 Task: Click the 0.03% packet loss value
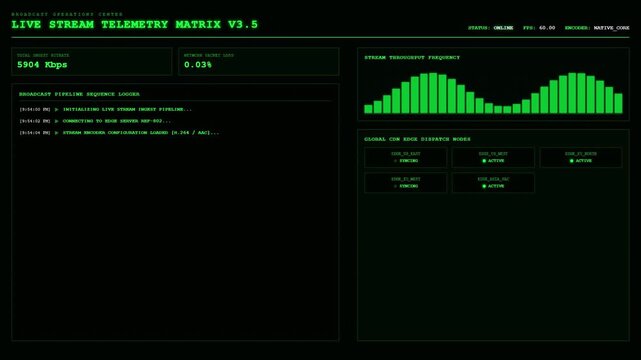coord(198,65)
